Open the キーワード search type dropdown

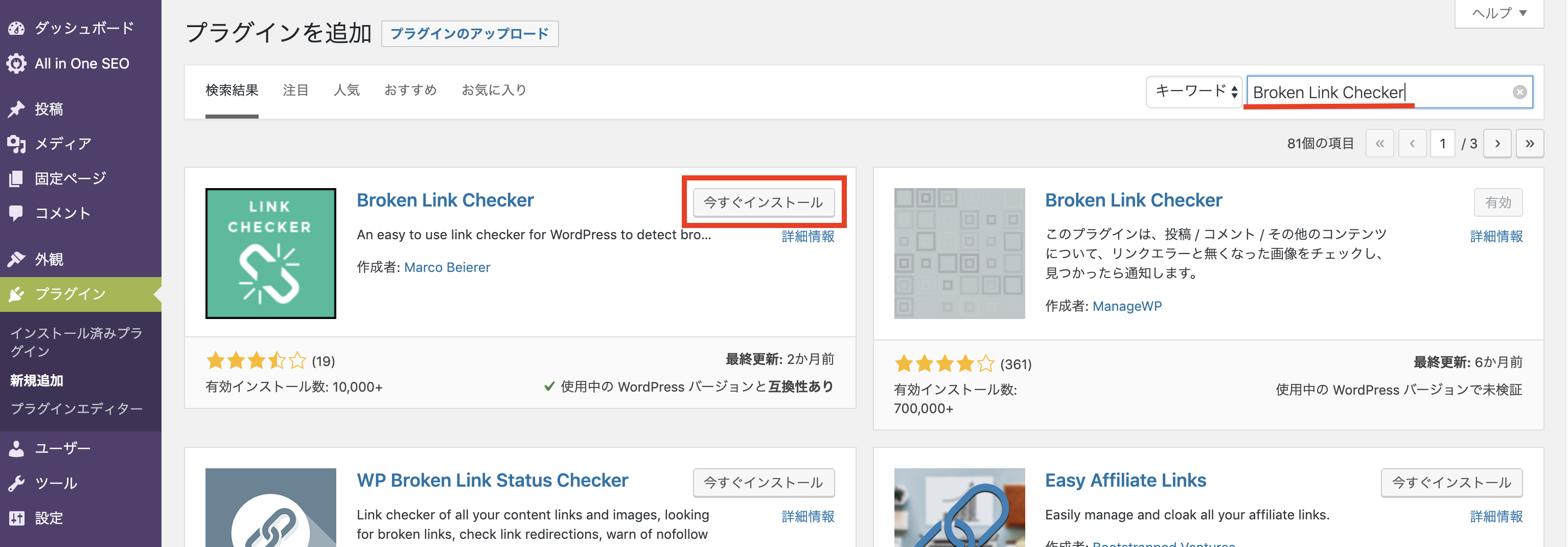1194,92
